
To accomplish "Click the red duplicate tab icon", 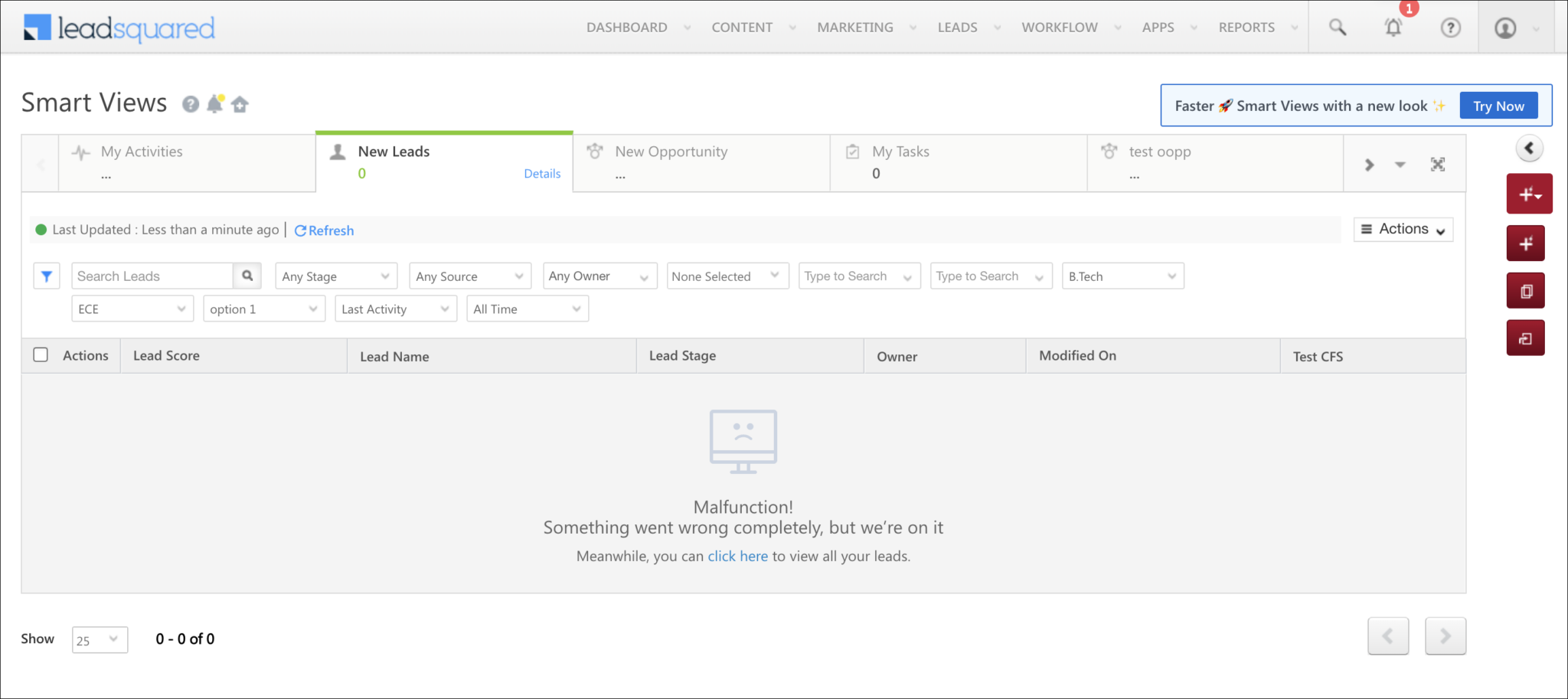I will click(x=1525, y=290).
